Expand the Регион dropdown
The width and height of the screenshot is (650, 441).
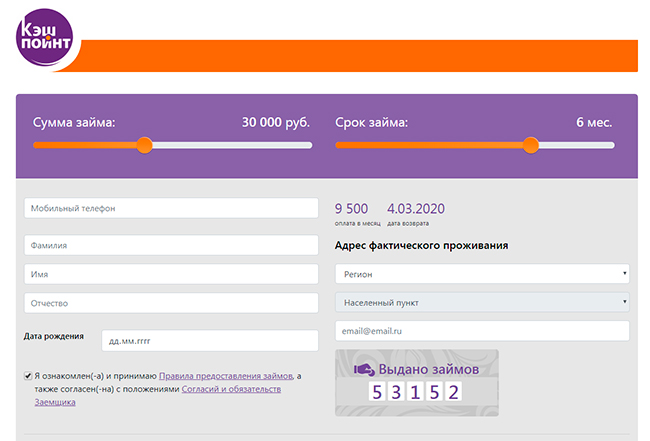(481, 273)
